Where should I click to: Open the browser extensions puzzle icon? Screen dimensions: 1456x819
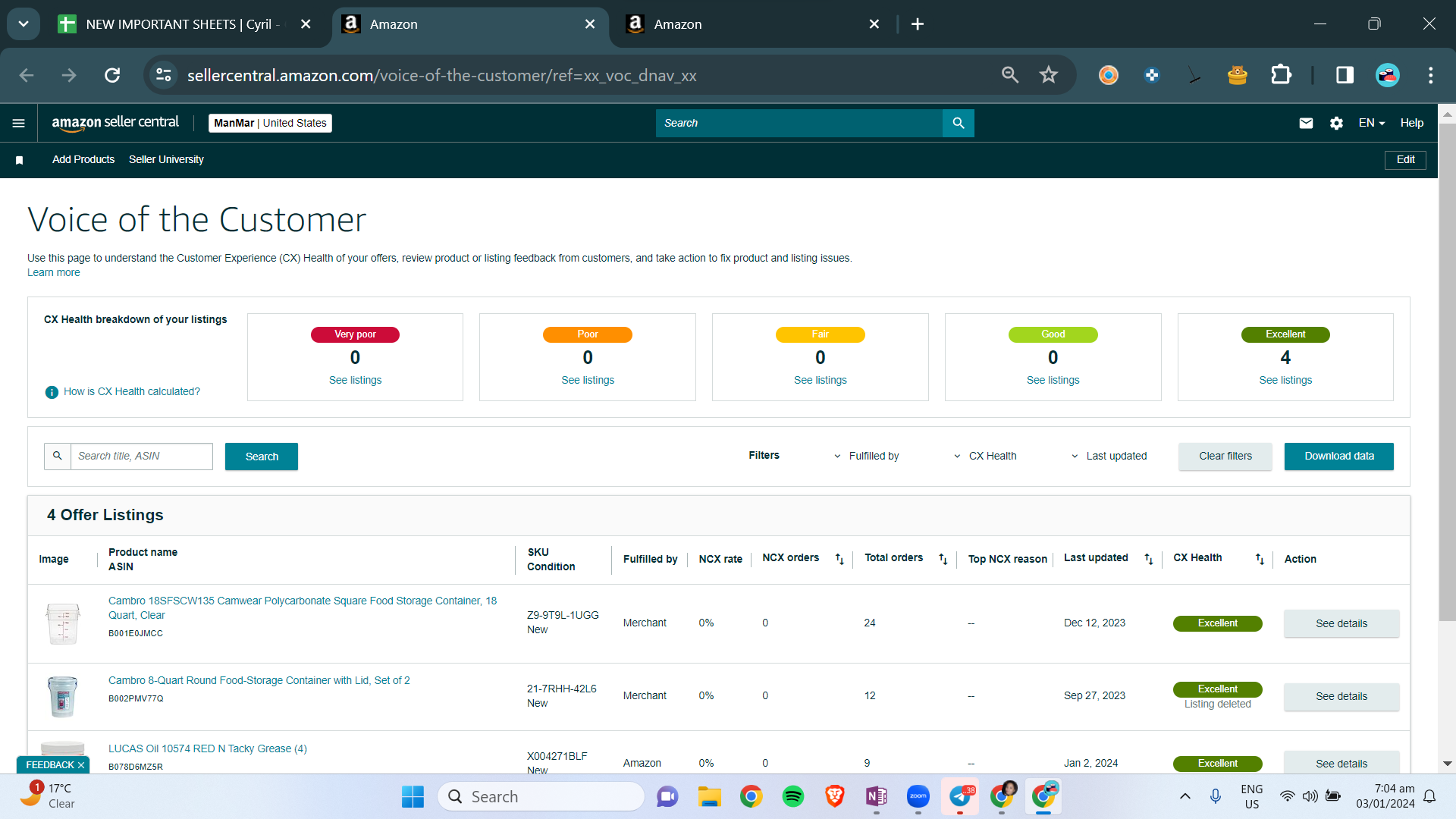point(1281,75)
